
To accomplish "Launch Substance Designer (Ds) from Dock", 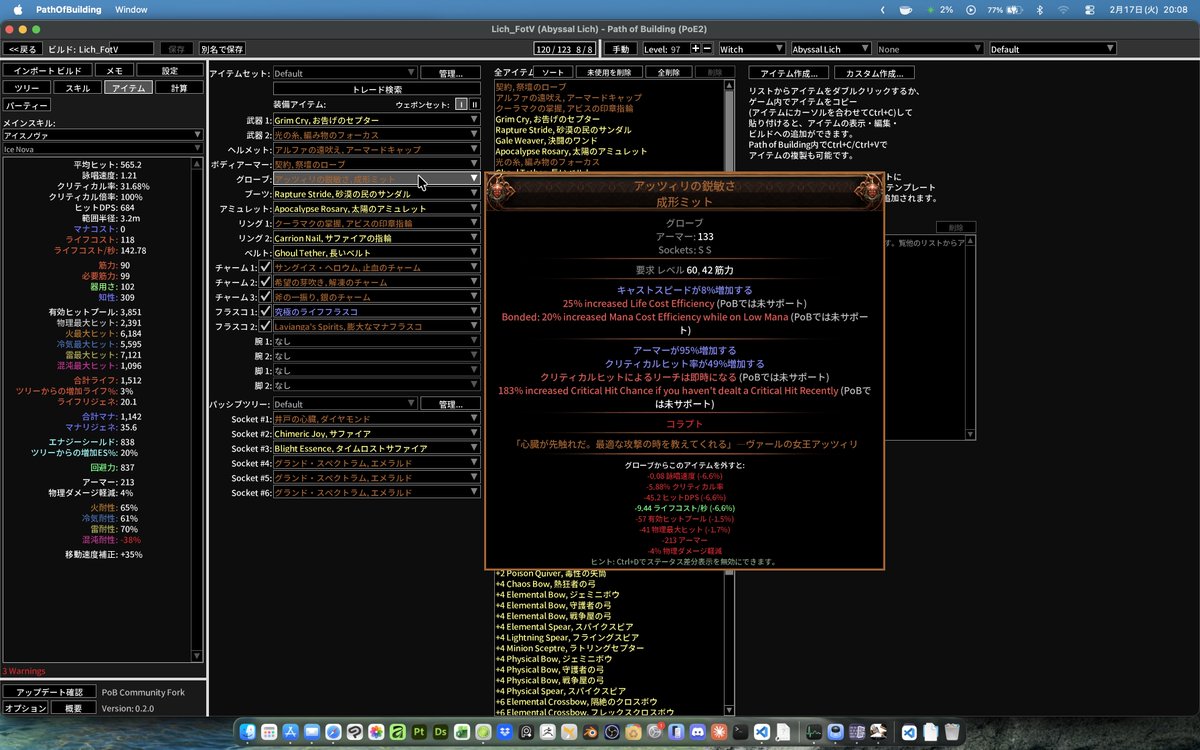I will pyautogui.click(x=441, y=733).
